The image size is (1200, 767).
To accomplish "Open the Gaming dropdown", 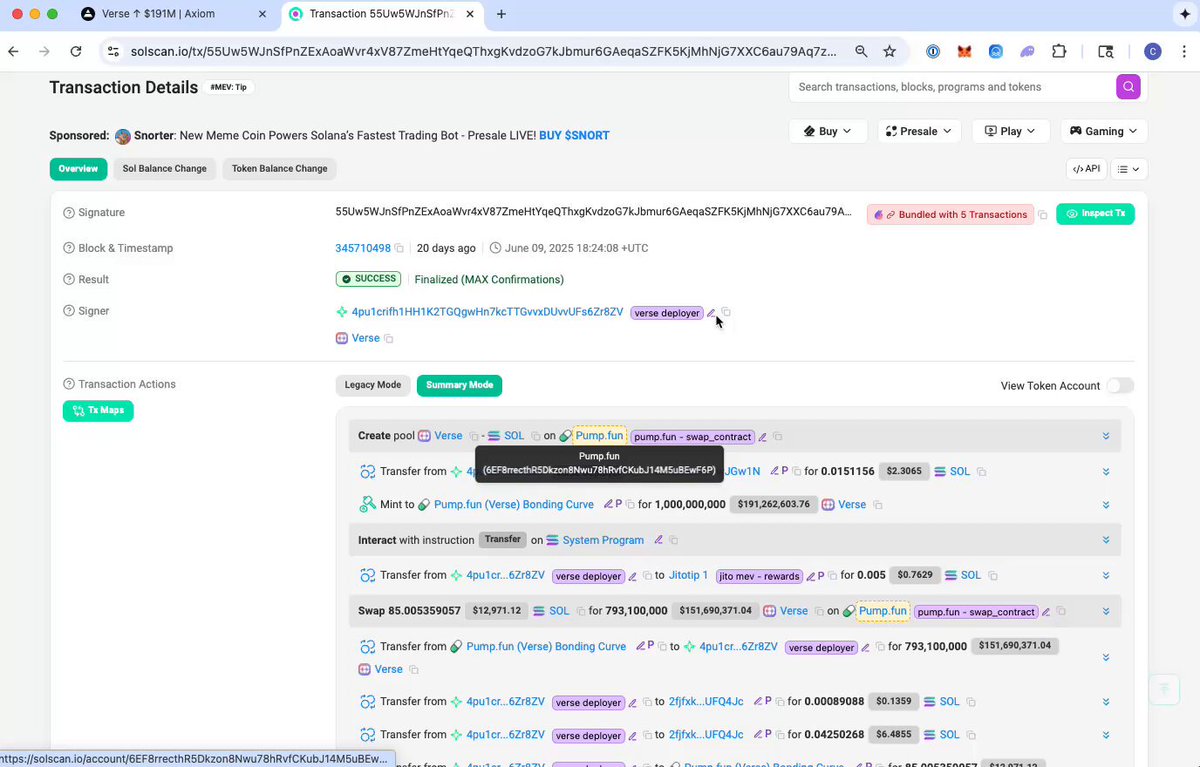I will click(x=1103, y=131).
